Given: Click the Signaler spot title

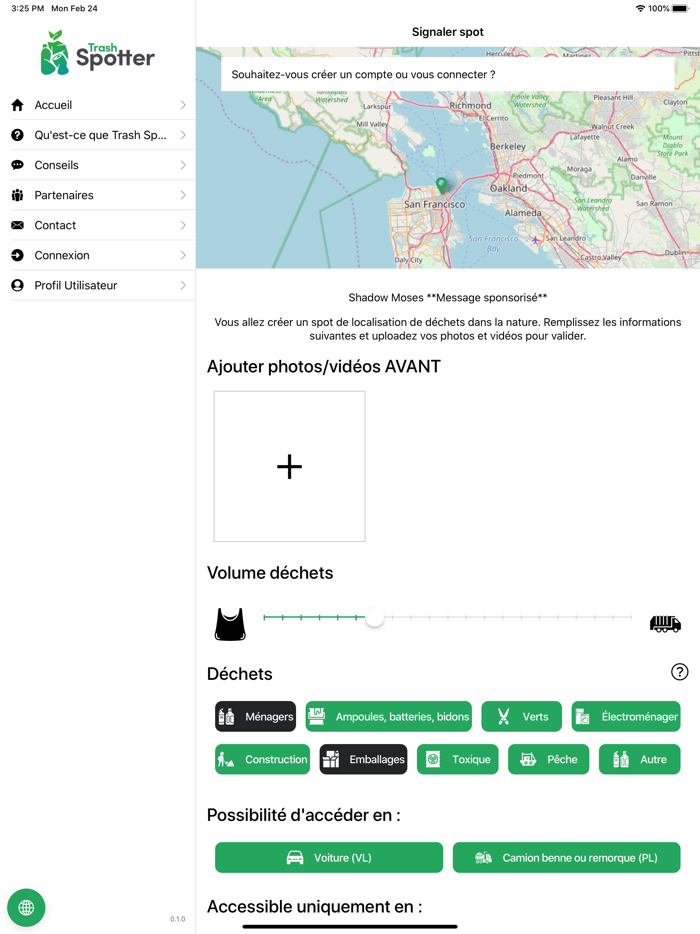Looking at the screenshot, I should click(x=448, y=32).
